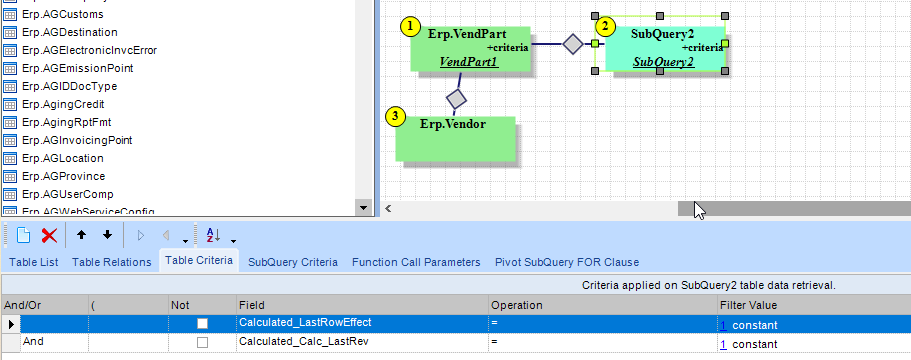Click the +criteria label on SubQuery2
Image resolution: width=911 pixels, height=360 pixels.
(702, 48)
